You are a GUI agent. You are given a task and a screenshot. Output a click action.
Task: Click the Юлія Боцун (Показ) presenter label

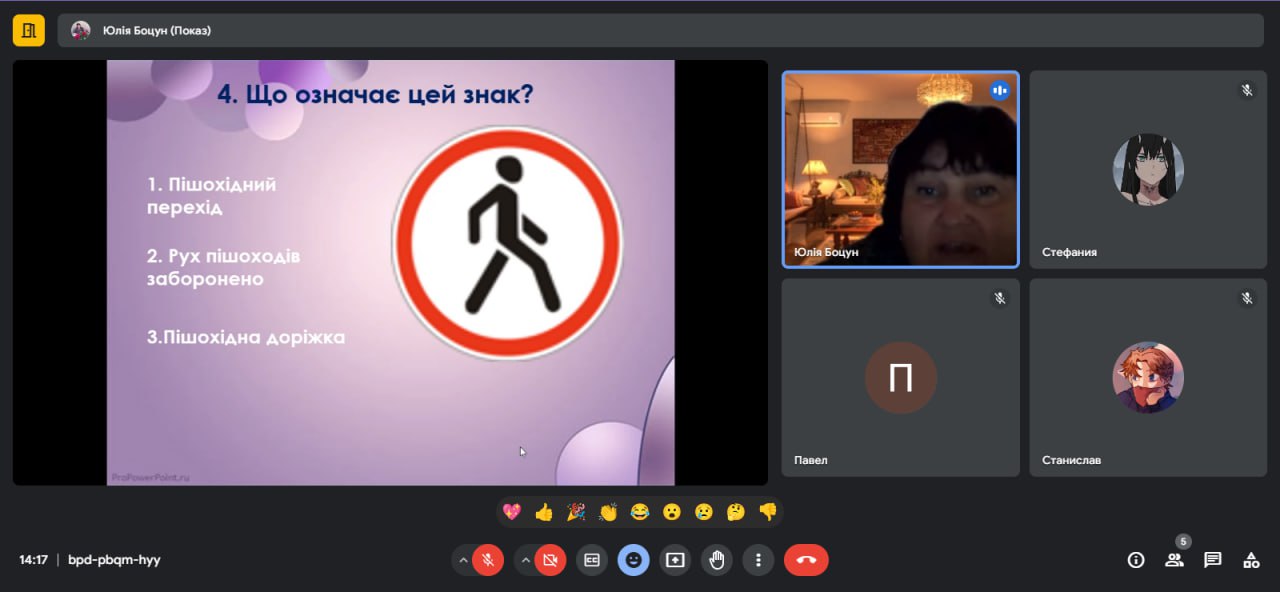pos(156,30)
